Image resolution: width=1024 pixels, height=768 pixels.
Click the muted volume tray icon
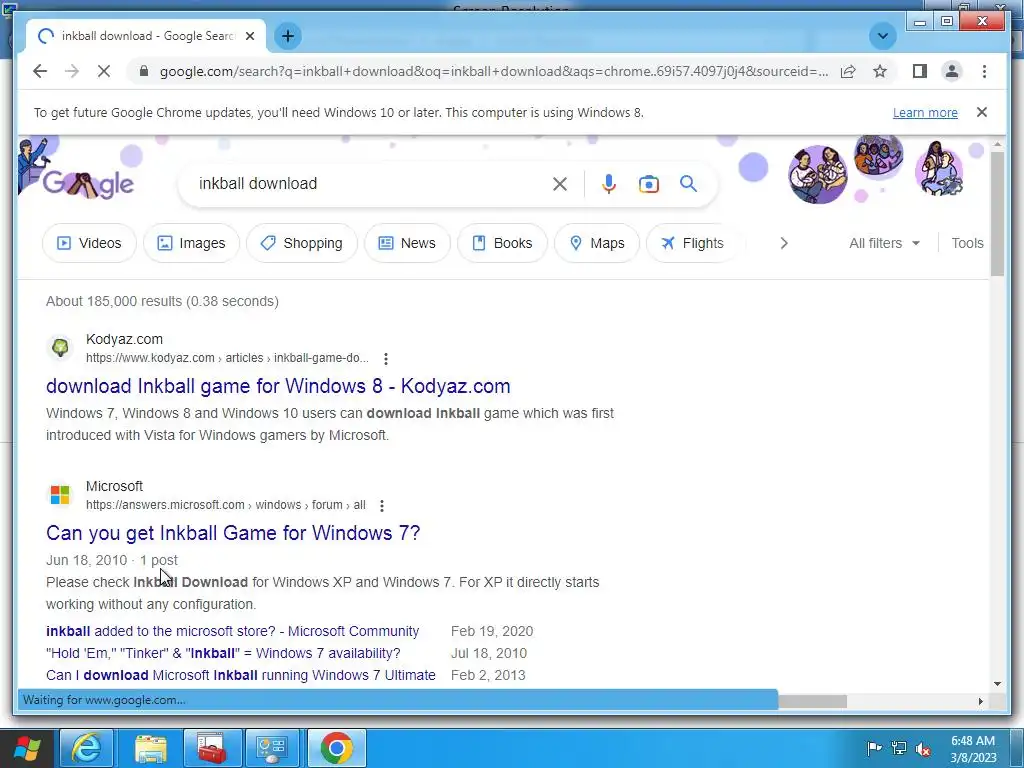[923, 748]
